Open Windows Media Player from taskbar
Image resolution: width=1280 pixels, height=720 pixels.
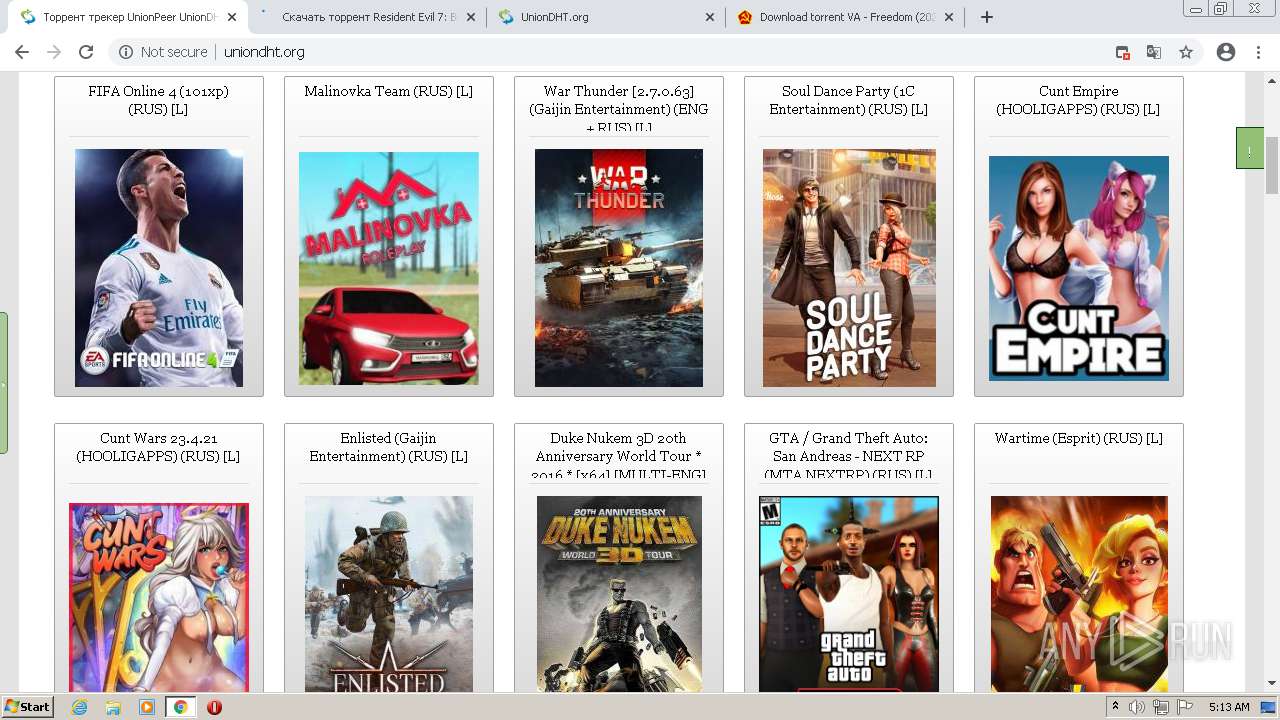click(x=147, y=707)
